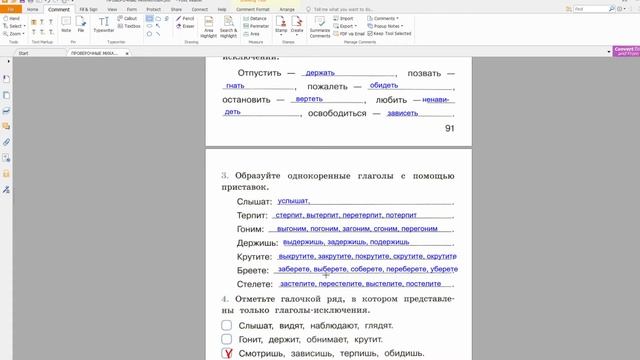640x360 pixels.
Task: Click the Tell me what you want field
Action: click(342, 9)
